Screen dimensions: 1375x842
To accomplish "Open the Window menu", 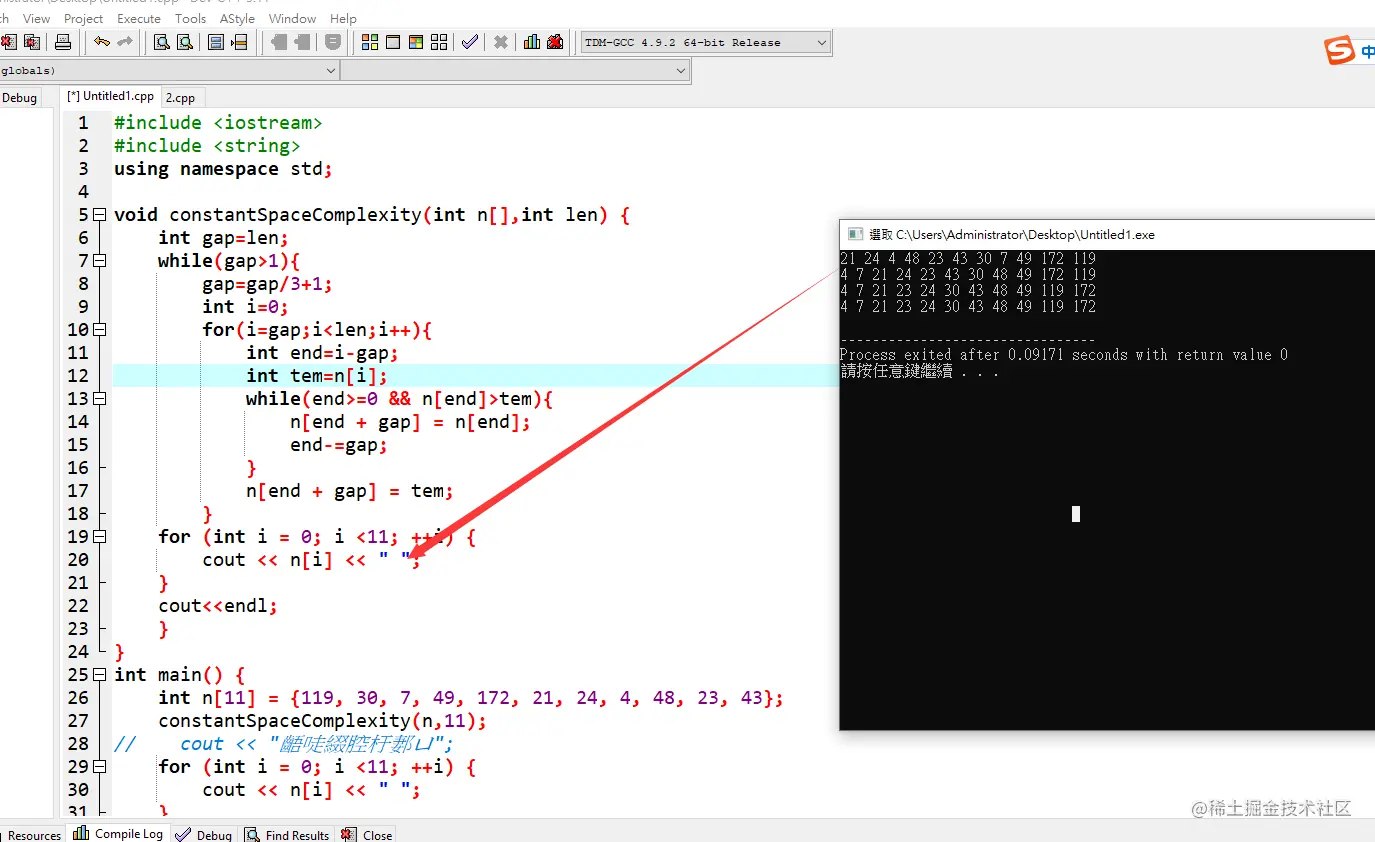I will click(x=292, y=18).
